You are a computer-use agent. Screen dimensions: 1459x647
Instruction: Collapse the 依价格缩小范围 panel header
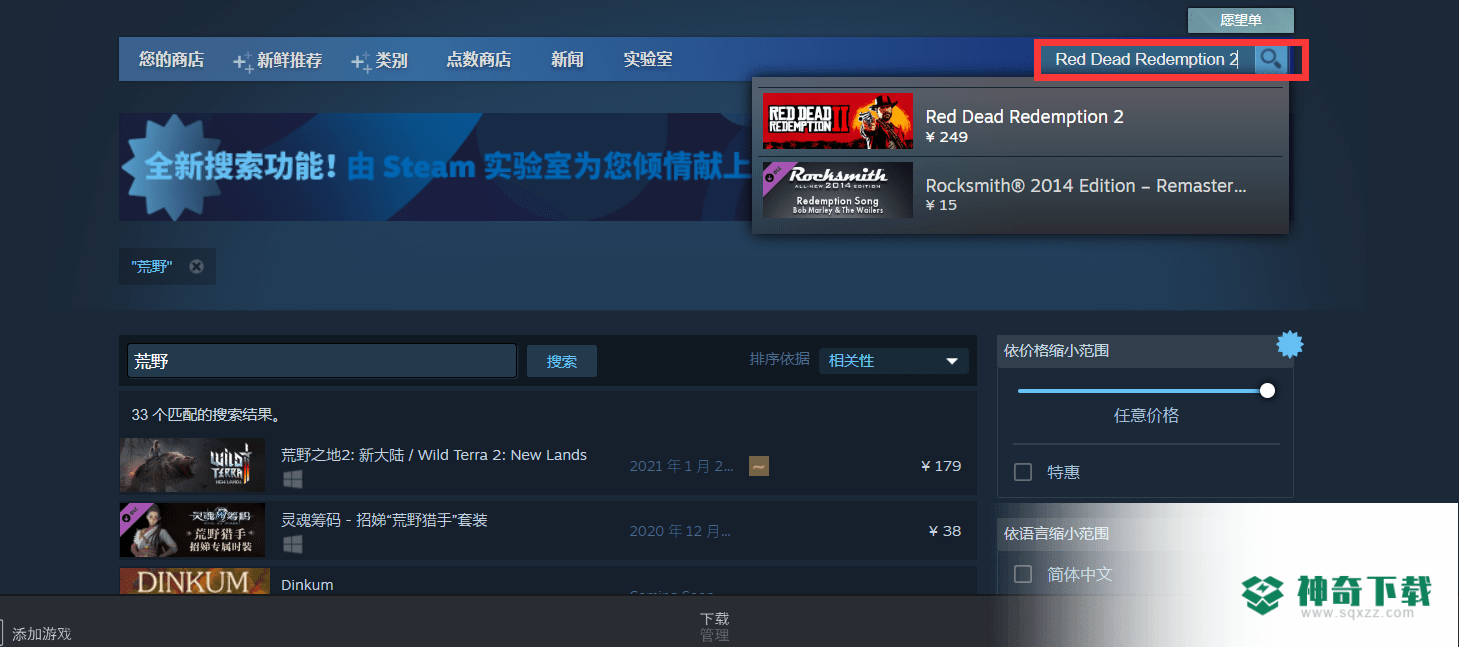1145,351
